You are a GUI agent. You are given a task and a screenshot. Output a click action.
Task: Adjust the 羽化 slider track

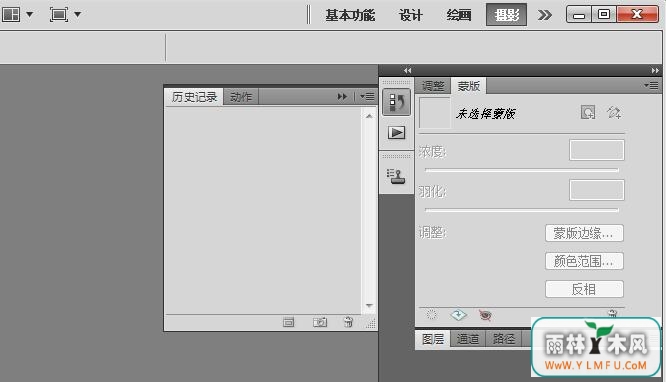522,210
